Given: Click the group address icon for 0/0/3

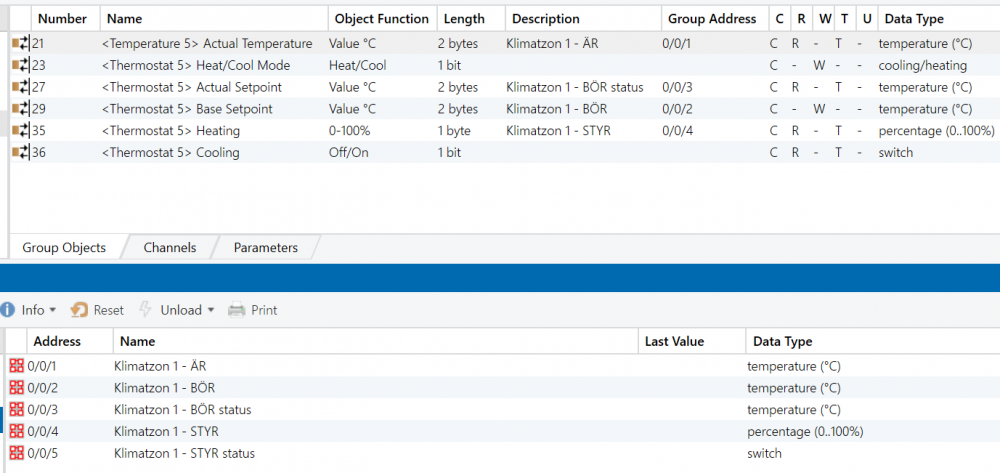Looking at the screenshot, I should [16, 410].
